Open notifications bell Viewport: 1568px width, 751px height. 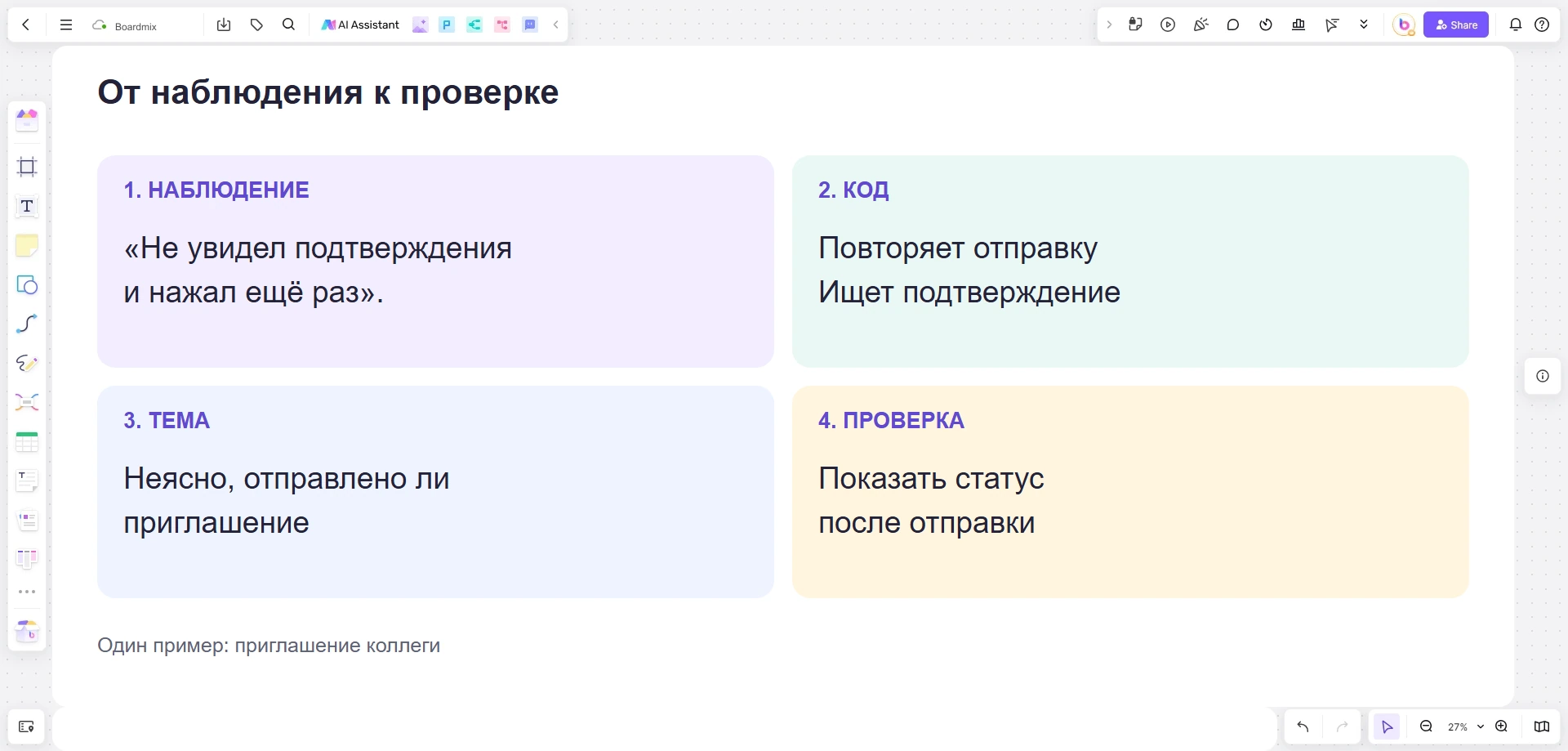(x=1516, y=25)
